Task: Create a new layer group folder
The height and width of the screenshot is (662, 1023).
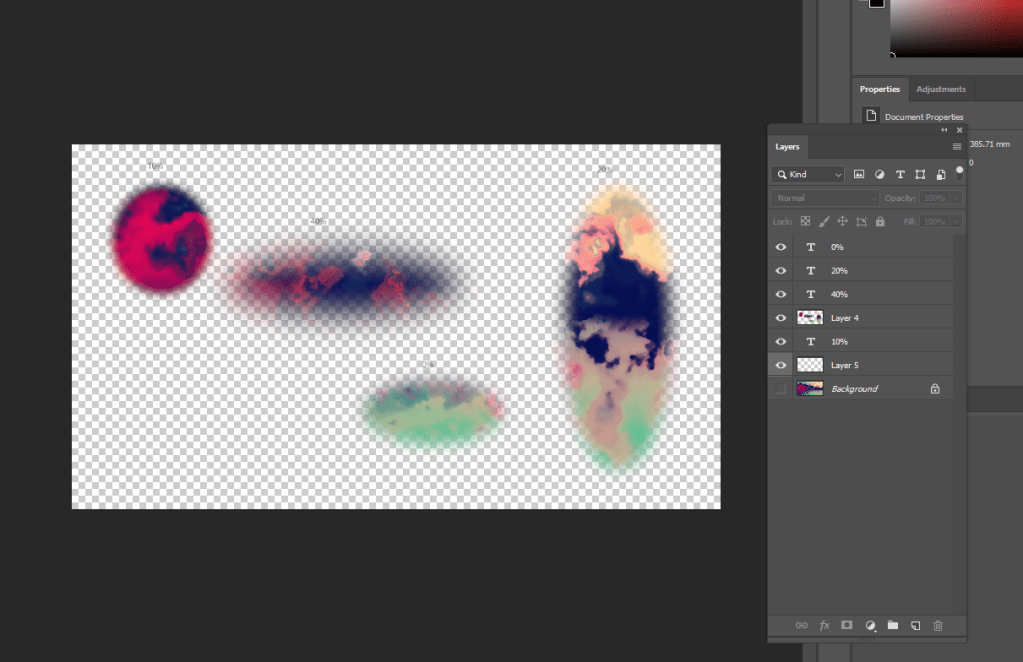Action: [x=893, y=625]
